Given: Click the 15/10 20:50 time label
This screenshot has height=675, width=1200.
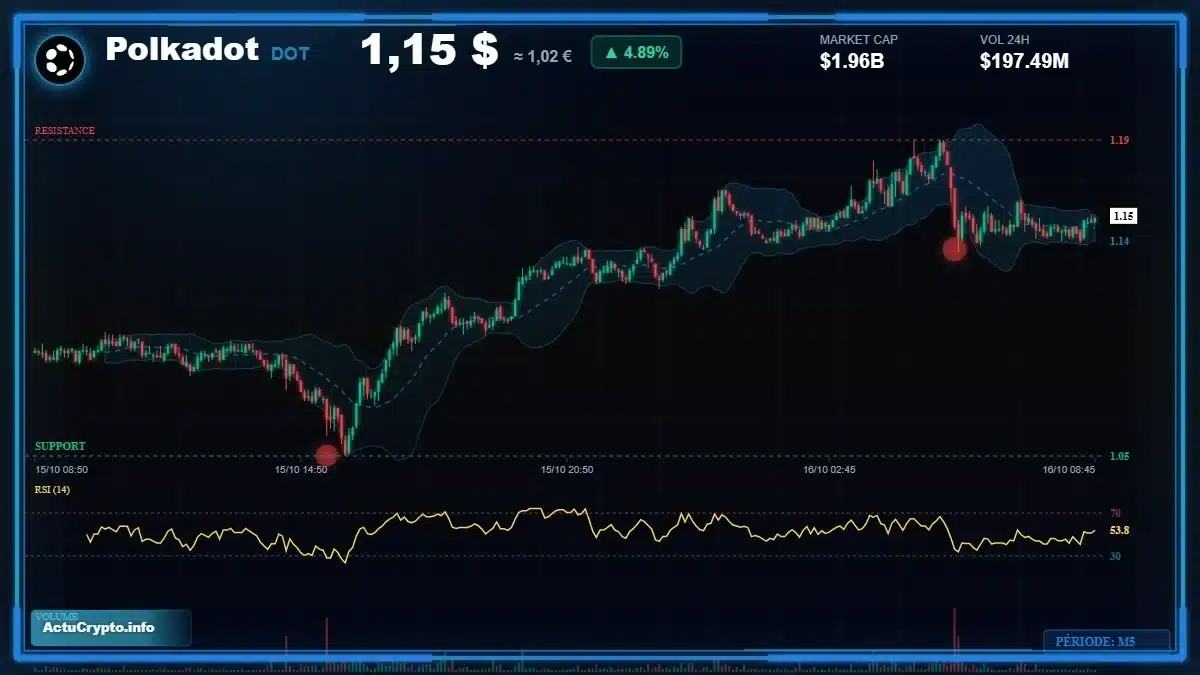Looking at the screenshot, I should coord(567,469).
